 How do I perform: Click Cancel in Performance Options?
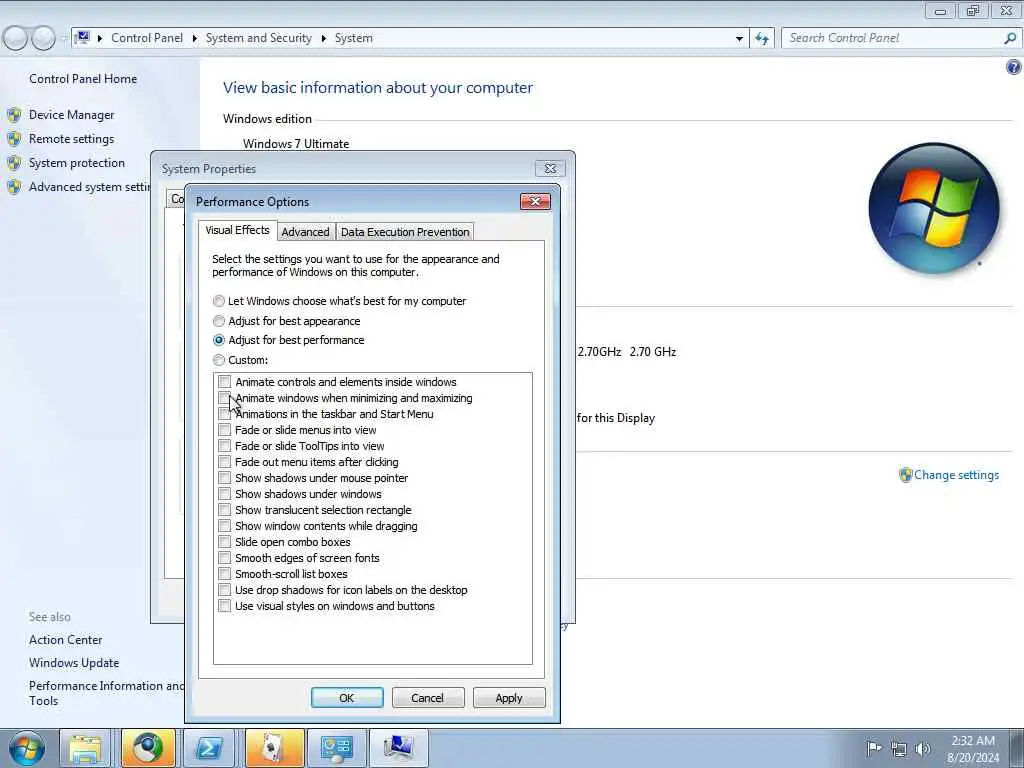[428, 698]
